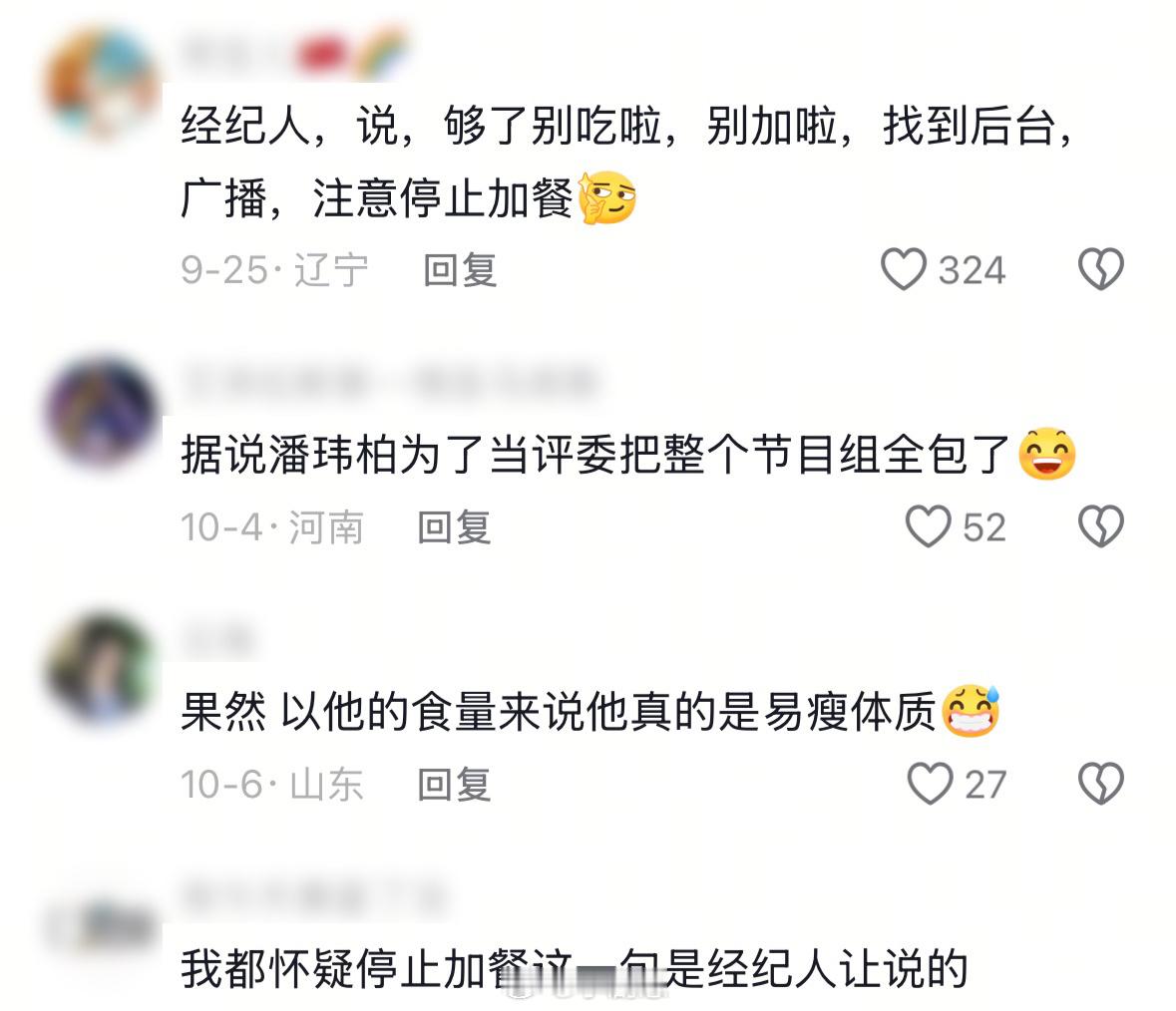Viewport: 1176px width, 1011px height.
Task: Dislike the 辽宁 comment with broken heart
Action: click(1100, 269)
